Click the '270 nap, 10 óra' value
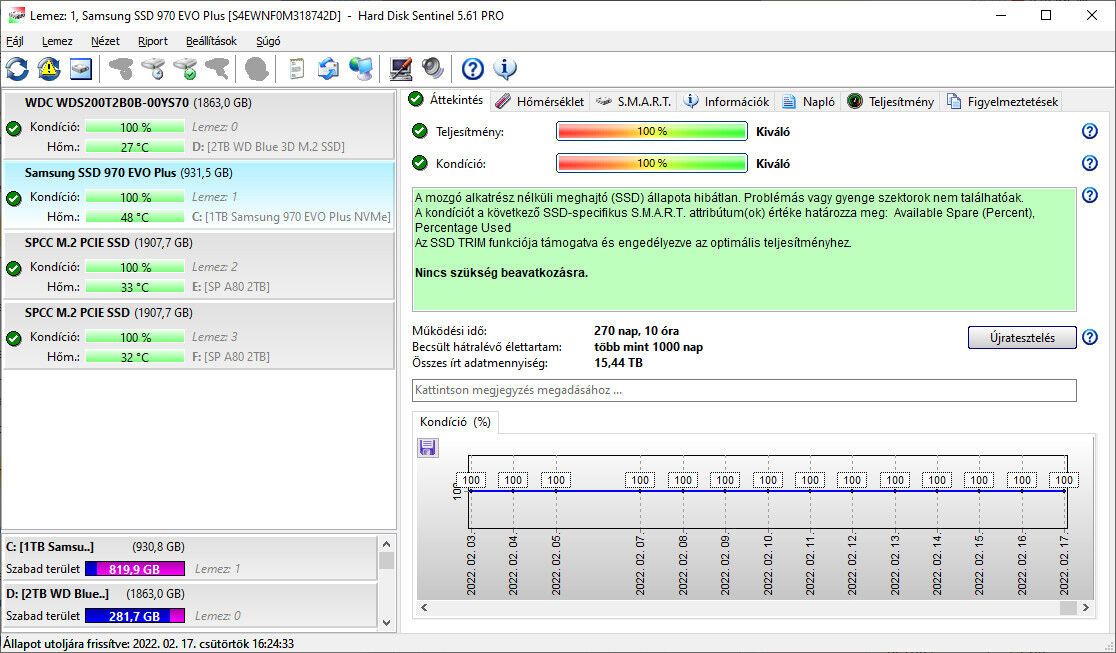This screenshot has height=653, width=1116. coord(636,331)
